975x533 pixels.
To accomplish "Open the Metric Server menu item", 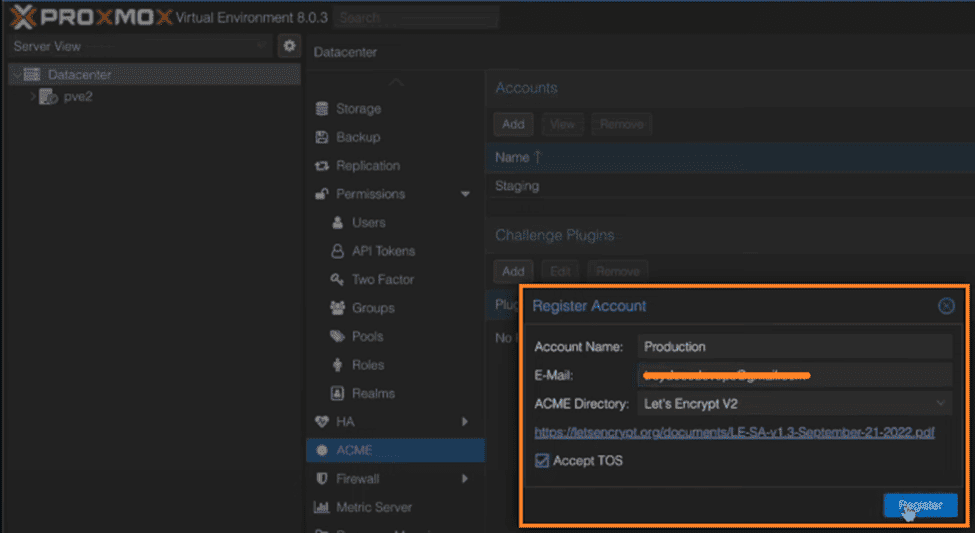I will click(x=395, y=508).
